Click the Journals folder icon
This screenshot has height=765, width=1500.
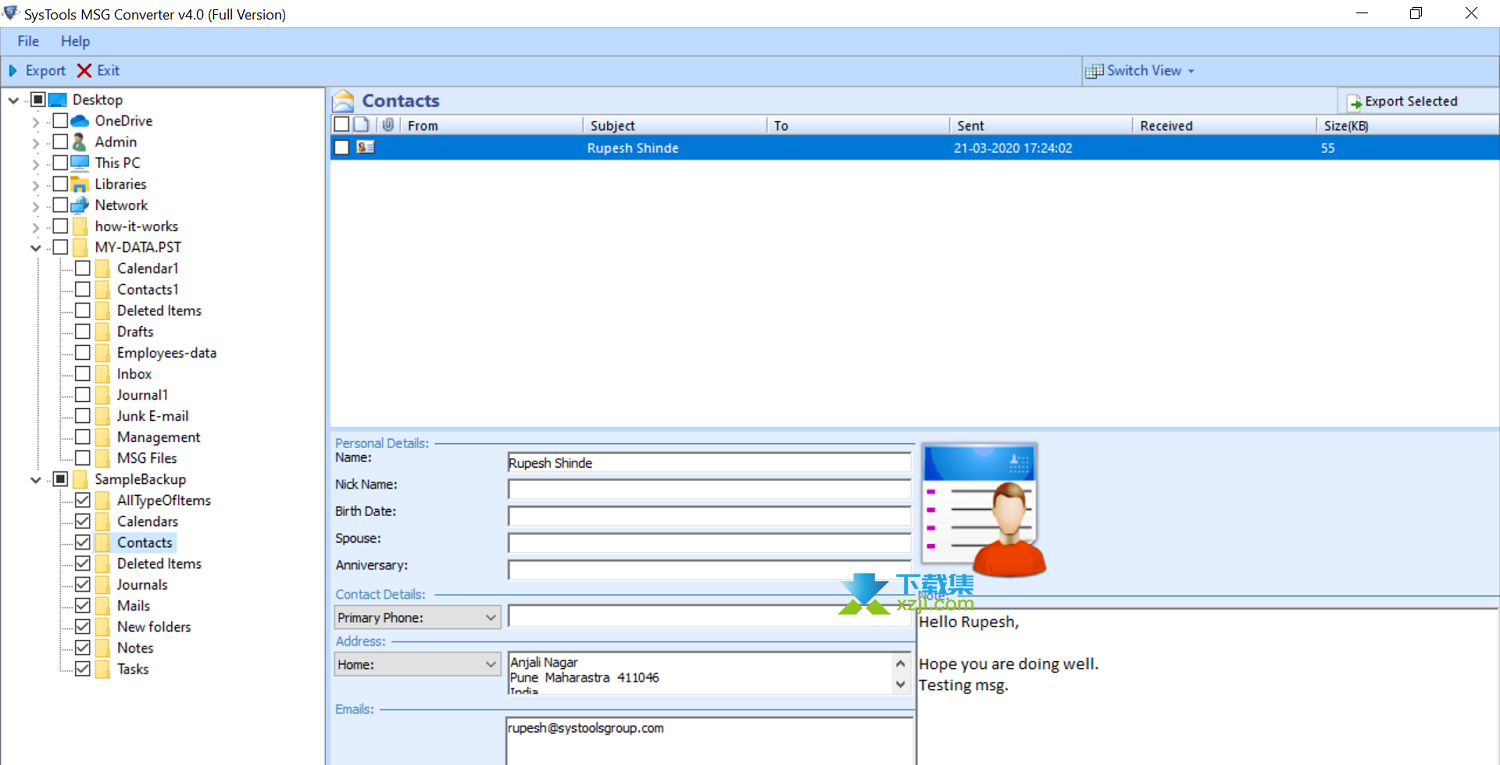pos(102,585)
